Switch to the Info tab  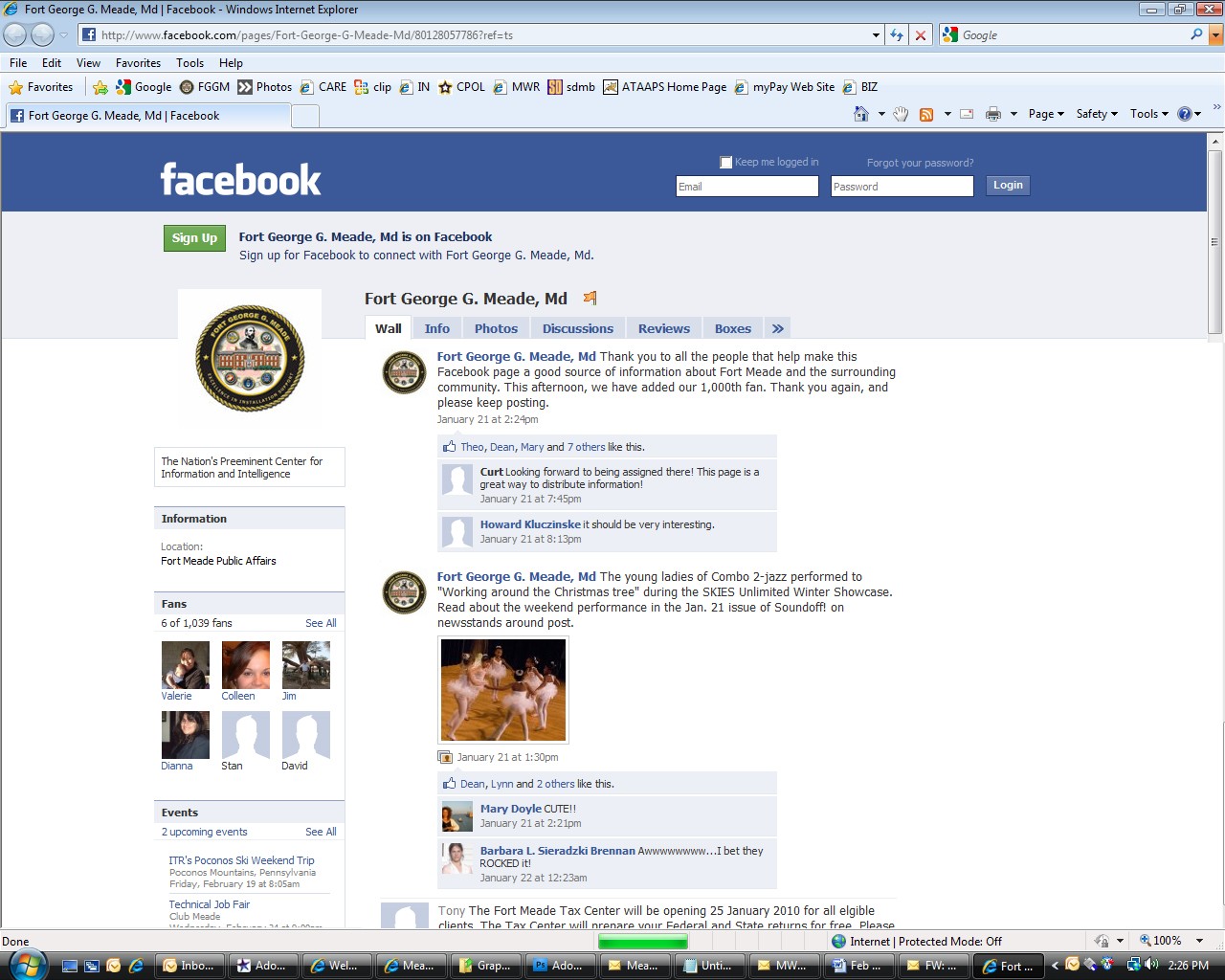[x=437, y=328]
